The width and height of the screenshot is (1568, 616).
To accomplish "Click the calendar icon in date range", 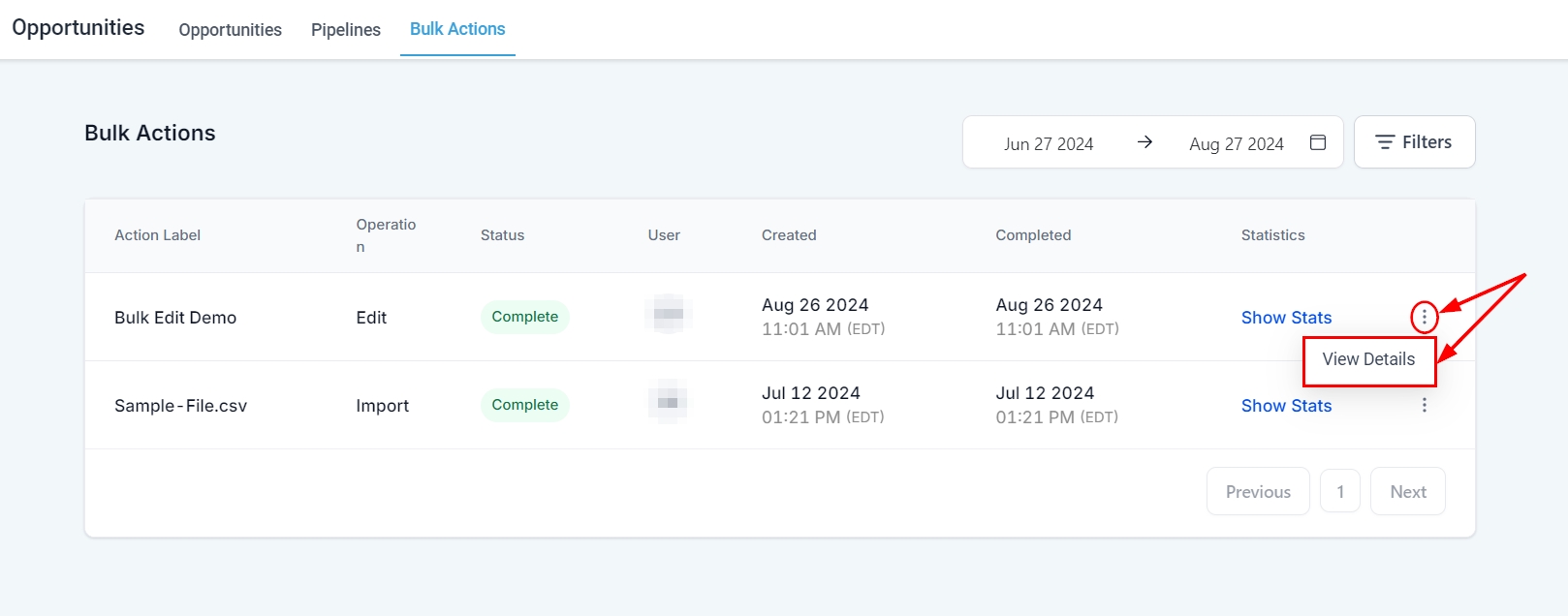I will pyautogui.click(x=1318, y=142).
